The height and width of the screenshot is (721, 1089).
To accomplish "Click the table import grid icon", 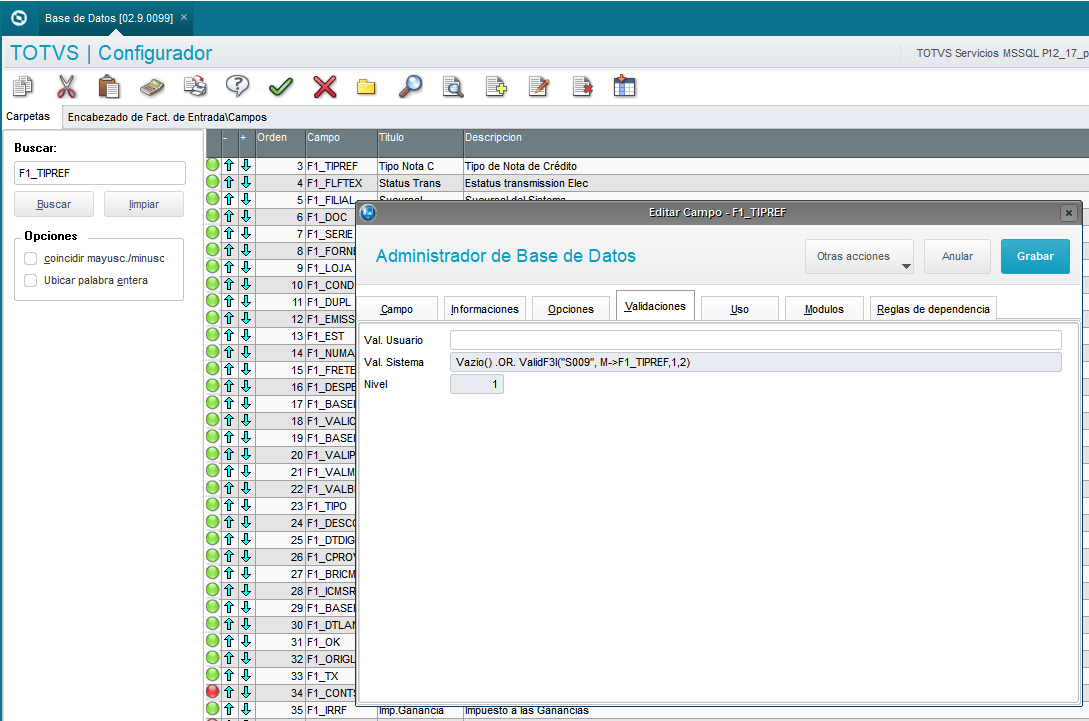I will (624, 87).
